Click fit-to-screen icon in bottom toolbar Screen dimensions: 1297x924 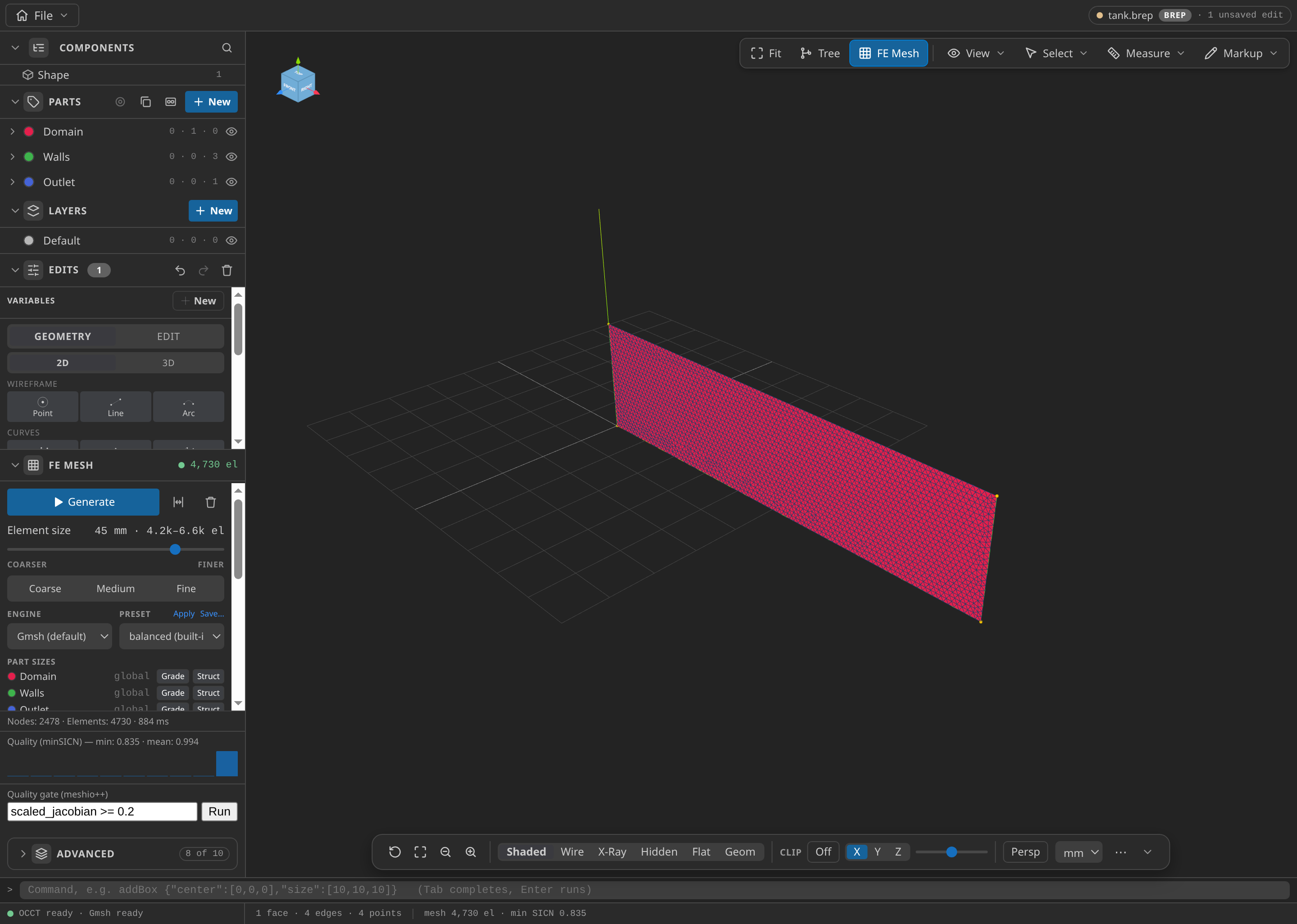point(420,852)
